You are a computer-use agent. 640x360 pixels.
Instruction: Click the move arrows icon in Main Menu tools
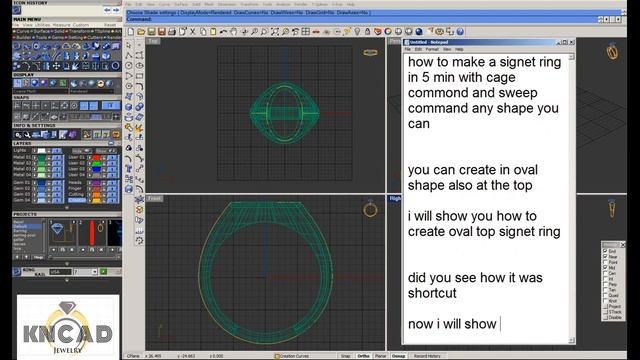pyautogui.click(x=56, y=66)
